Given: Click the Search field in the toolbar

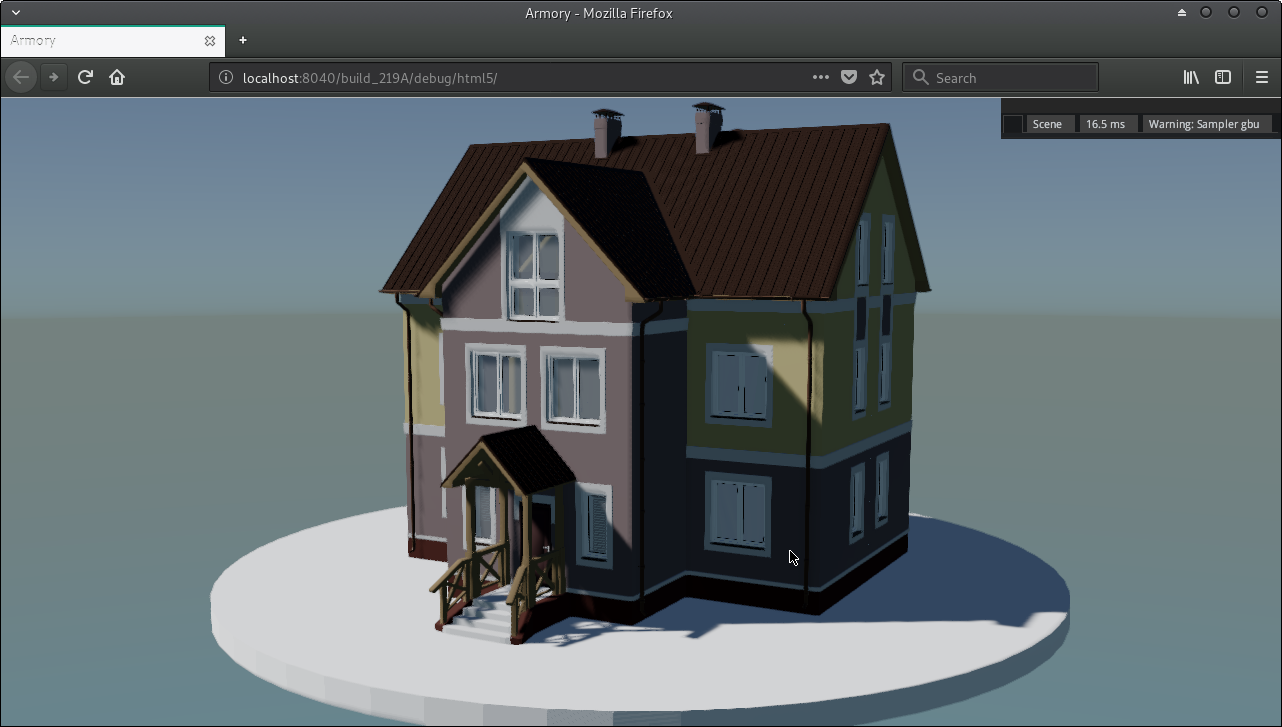Looking at the screenshot, I should pos(1000,77).
